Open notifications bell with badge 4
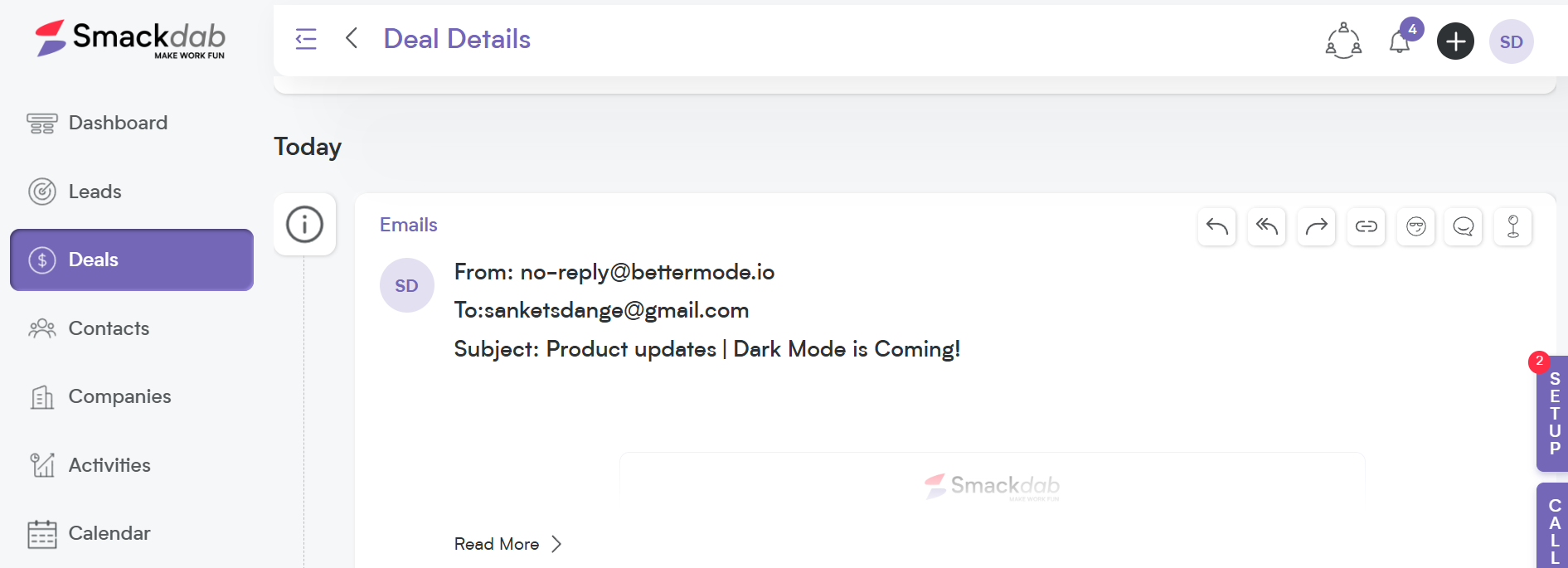 point(1401,41)
